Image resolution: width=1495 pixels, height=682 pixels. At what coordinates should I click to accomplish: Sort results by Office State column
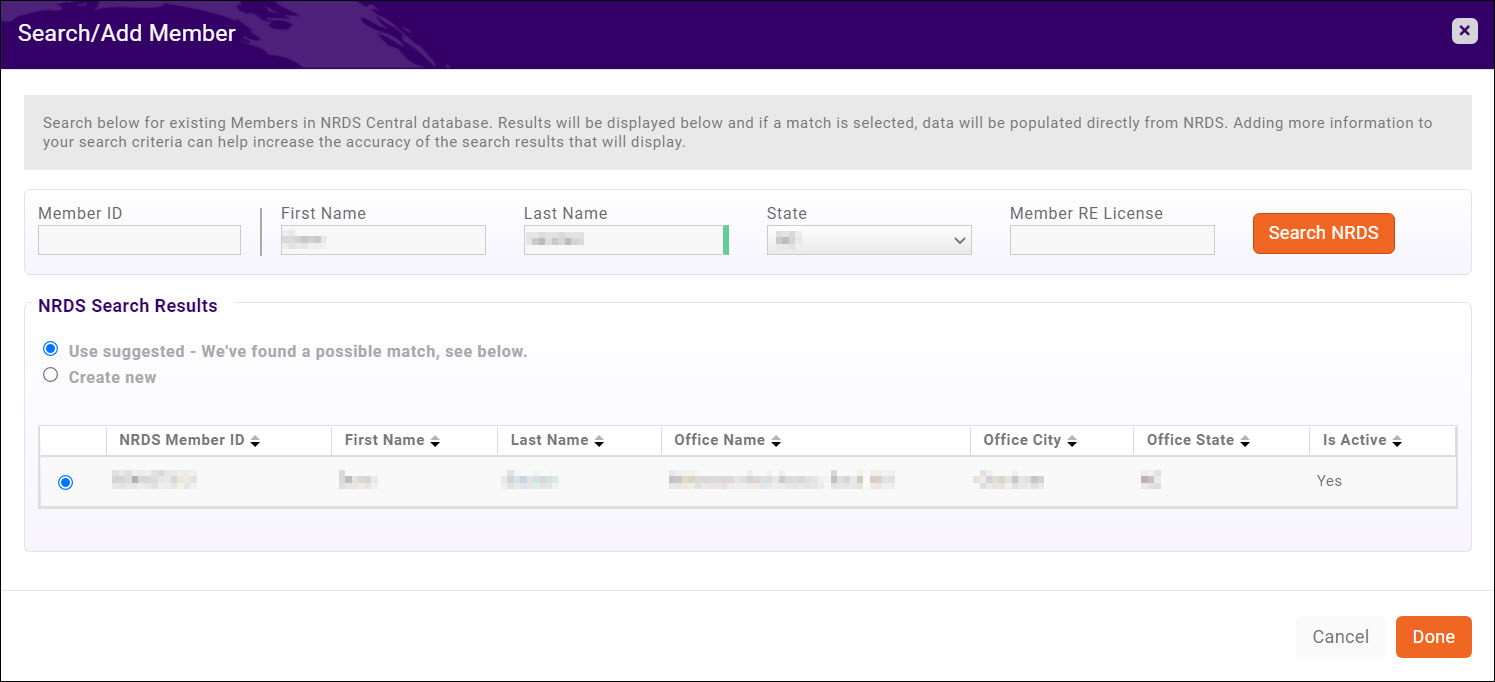click(1244, 440)
